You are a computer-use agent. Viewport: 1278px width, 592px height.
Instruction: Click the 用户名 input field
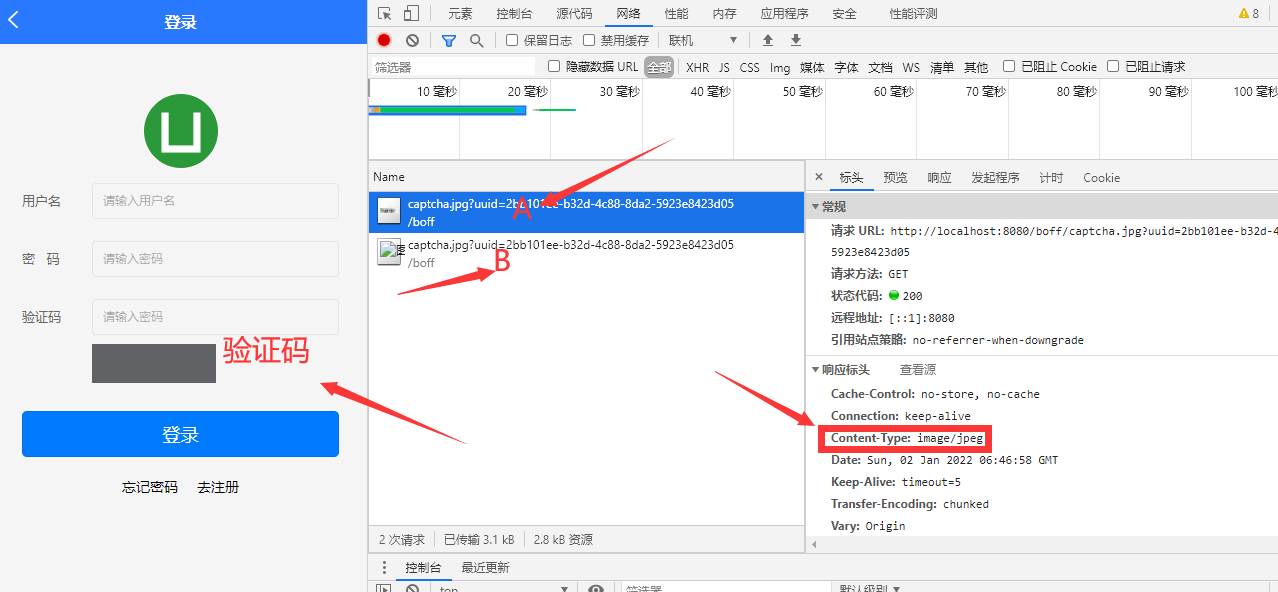[x=215, y=200]
